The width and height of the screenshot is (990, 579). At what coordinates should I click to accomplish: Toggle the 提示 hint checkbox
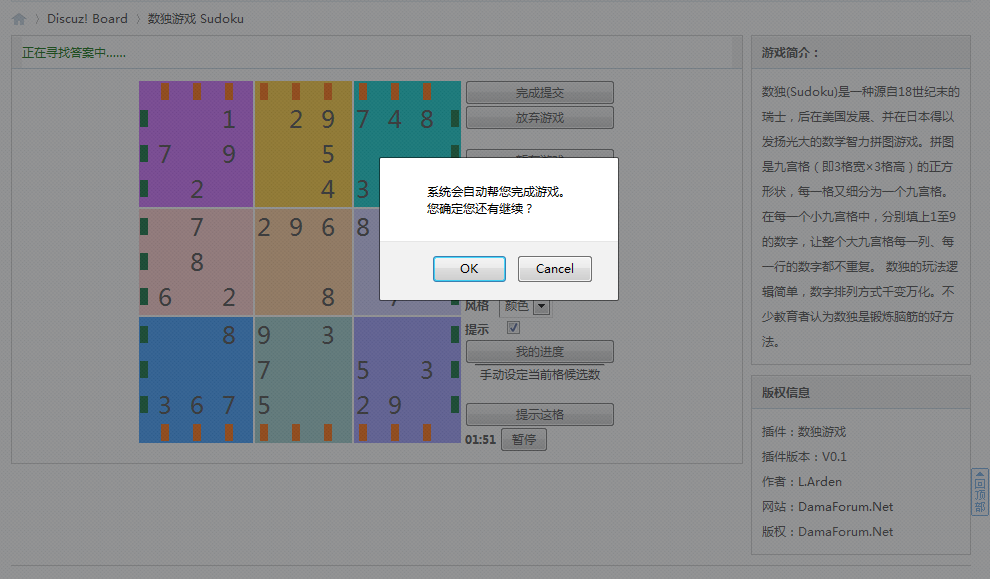[513, 328]
